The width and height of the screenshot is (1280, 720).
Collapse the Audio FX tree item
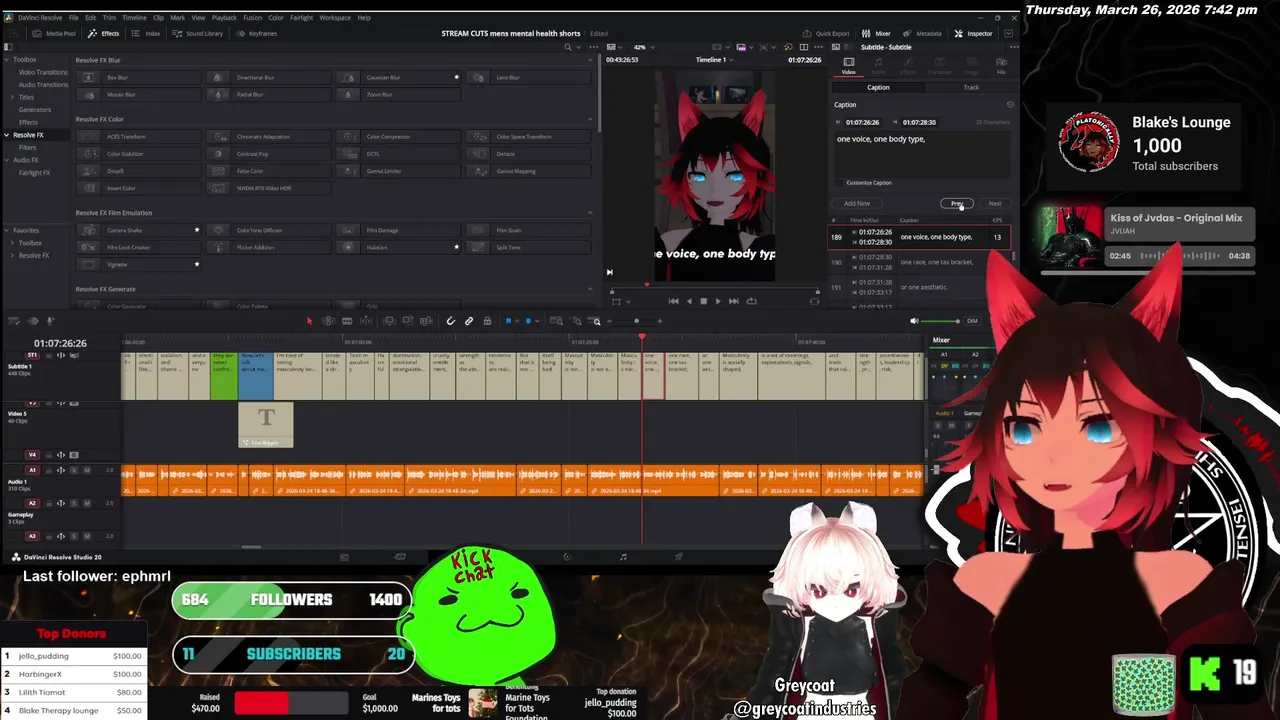coord(7,160)
